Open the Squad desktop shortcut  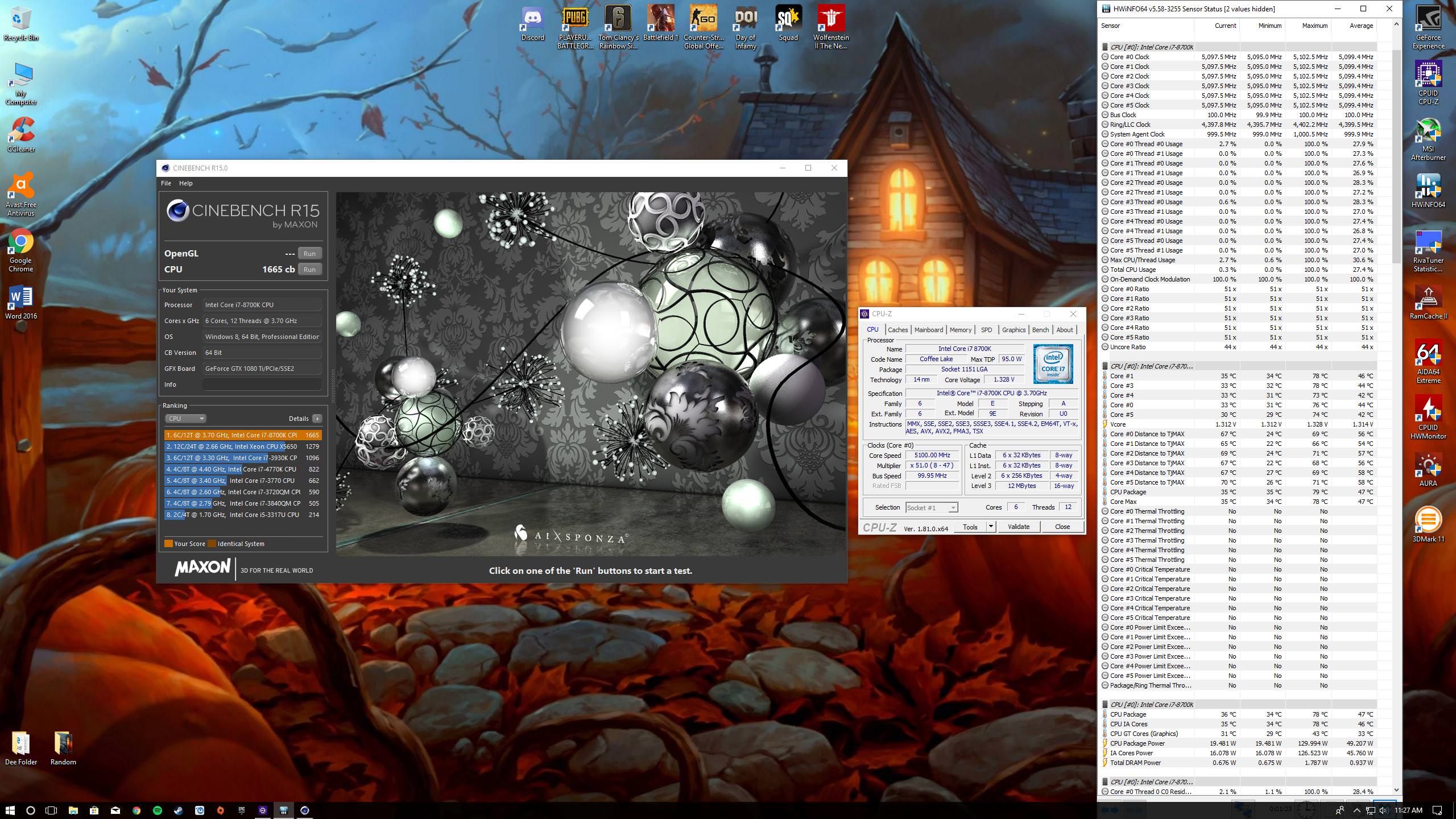tap(788, 24)
